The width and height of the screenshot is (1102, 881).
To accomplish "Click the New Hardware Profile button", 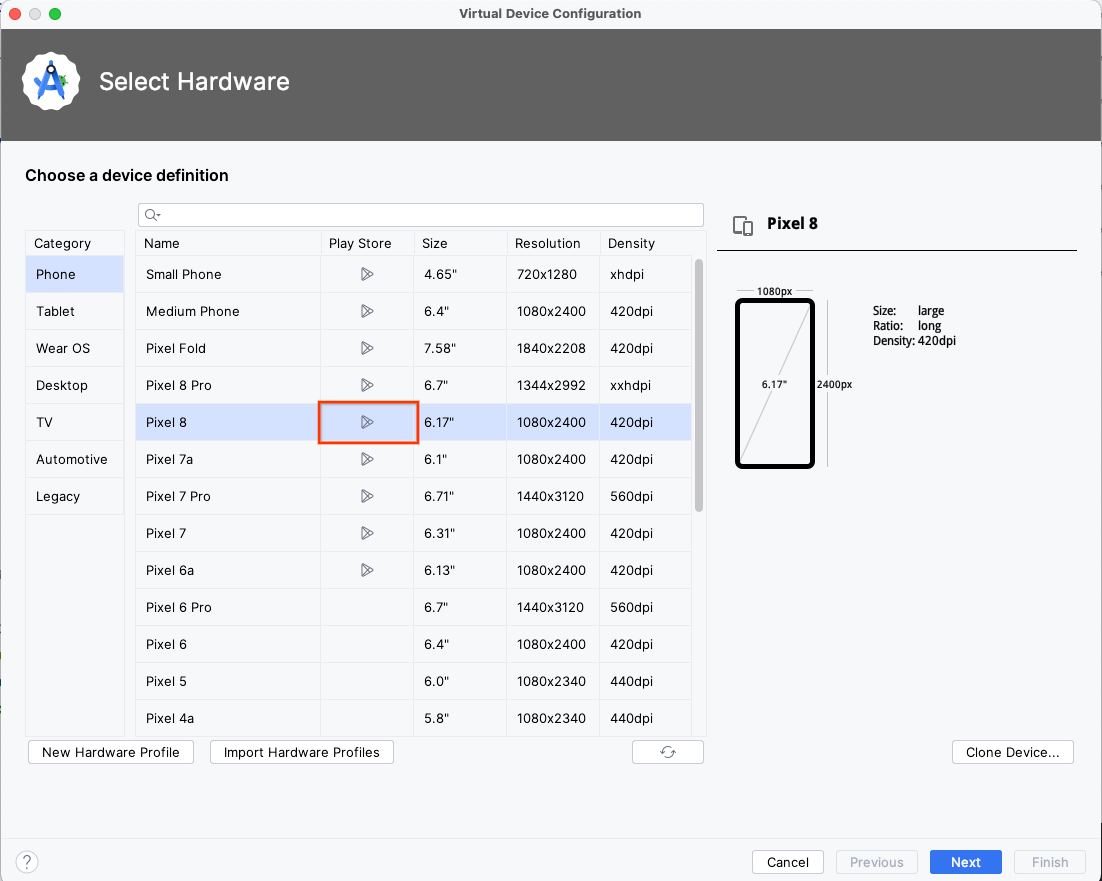I will [110, 751].
